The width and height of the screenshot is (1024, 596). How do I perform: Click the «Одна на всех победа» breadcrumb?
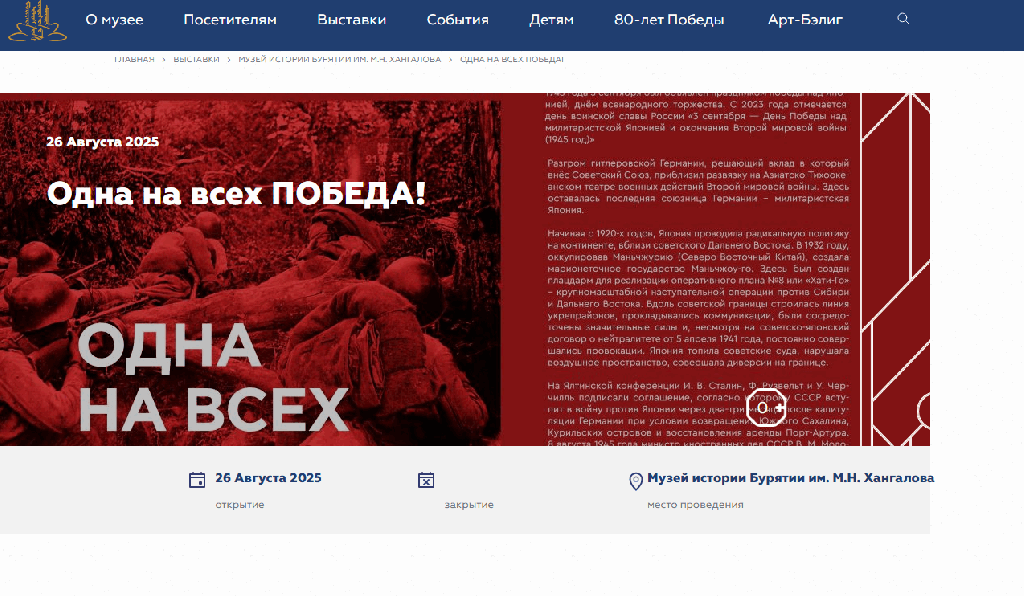pos(512,60)
